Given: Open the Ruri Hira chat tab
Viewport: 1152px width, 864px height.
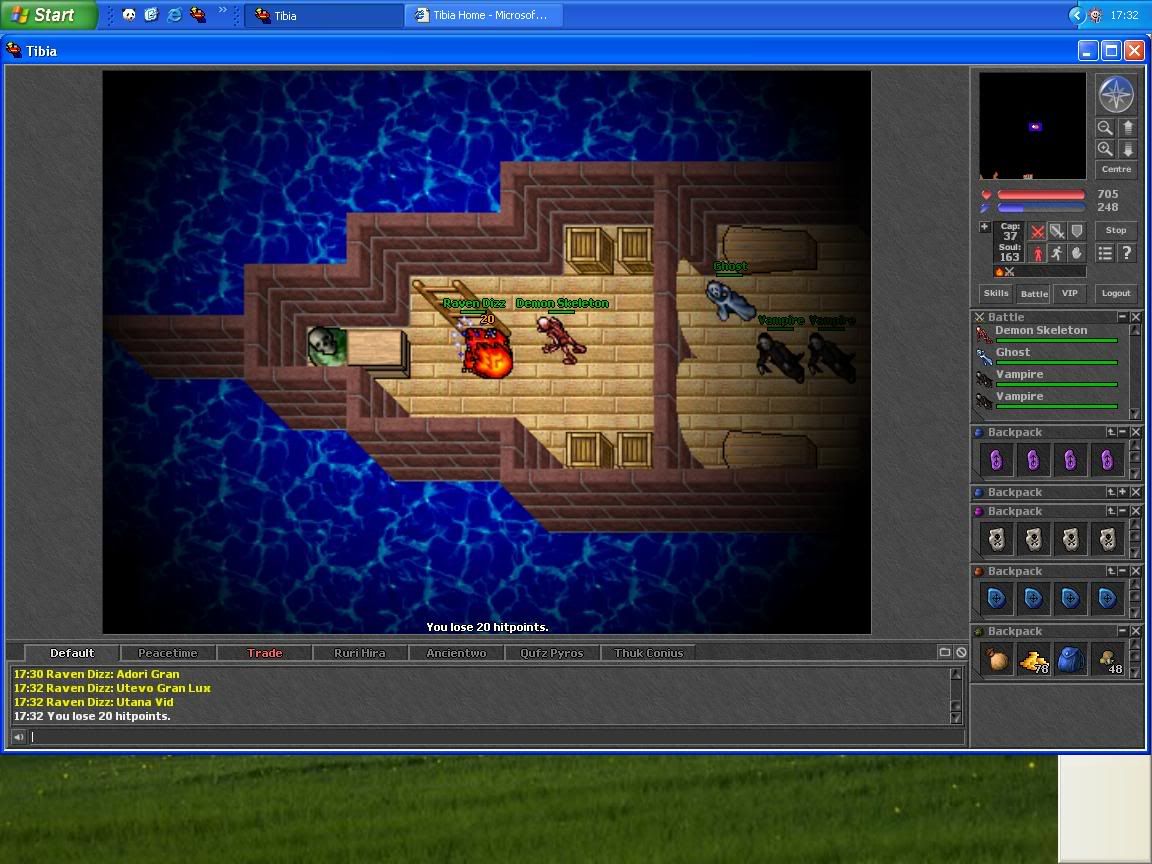Looking at the screenshot, I should click(360, 652).
